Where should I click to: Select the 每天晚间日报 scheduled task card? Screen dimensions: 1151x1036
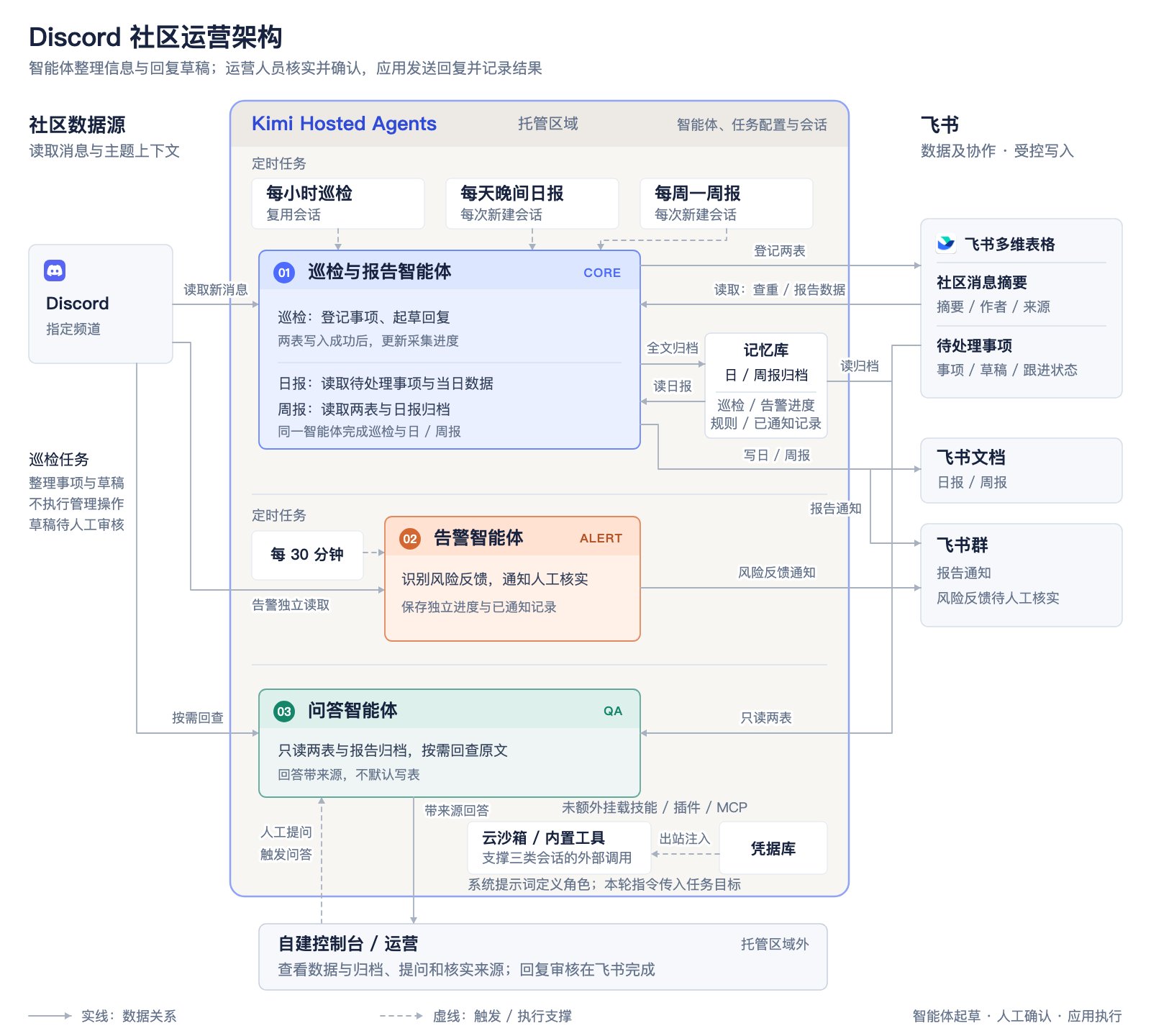pyautogui.click(x=532, y=204)
